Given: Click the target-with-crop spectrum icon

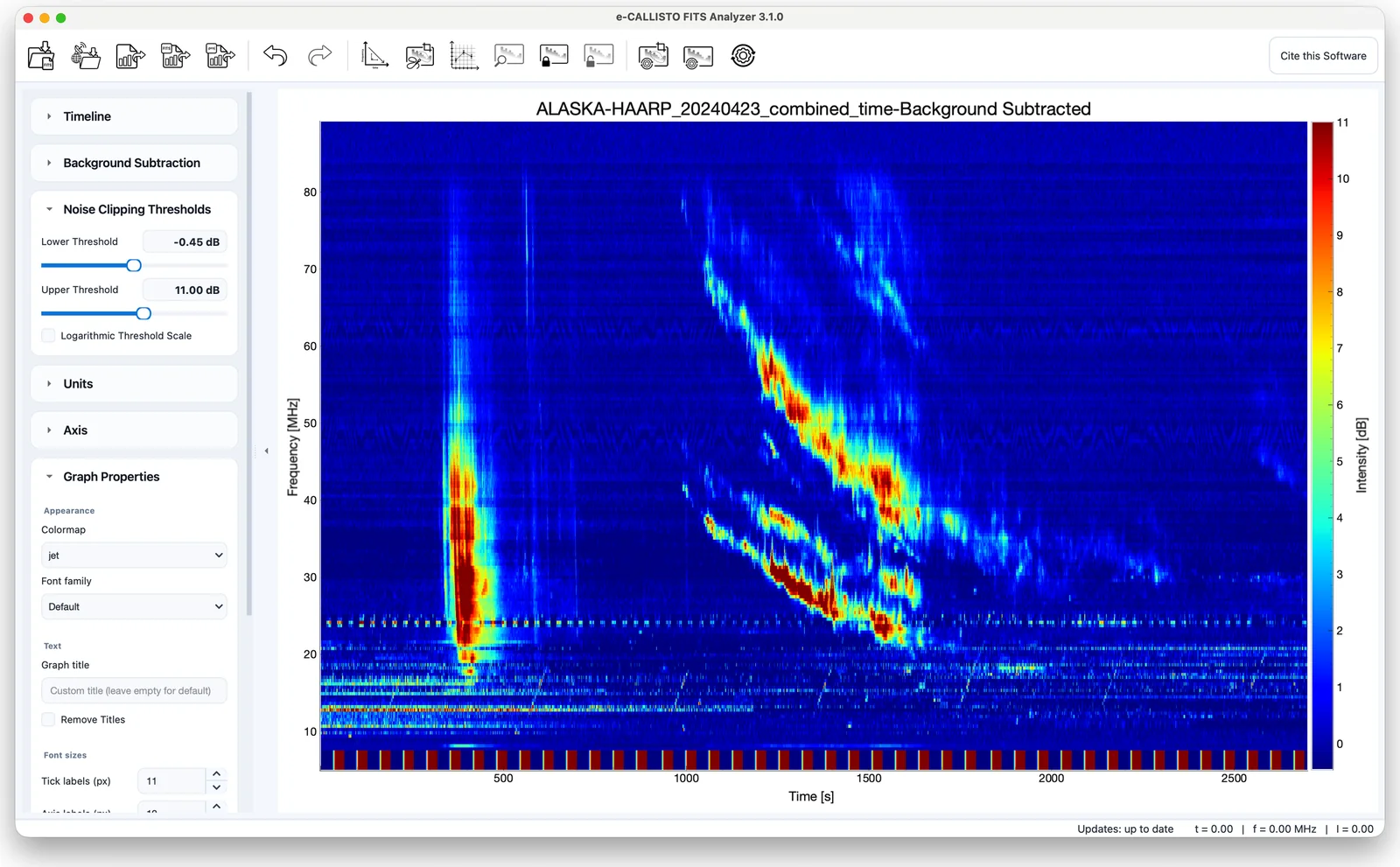Looking at the screenshot, I should coord(653,56).
